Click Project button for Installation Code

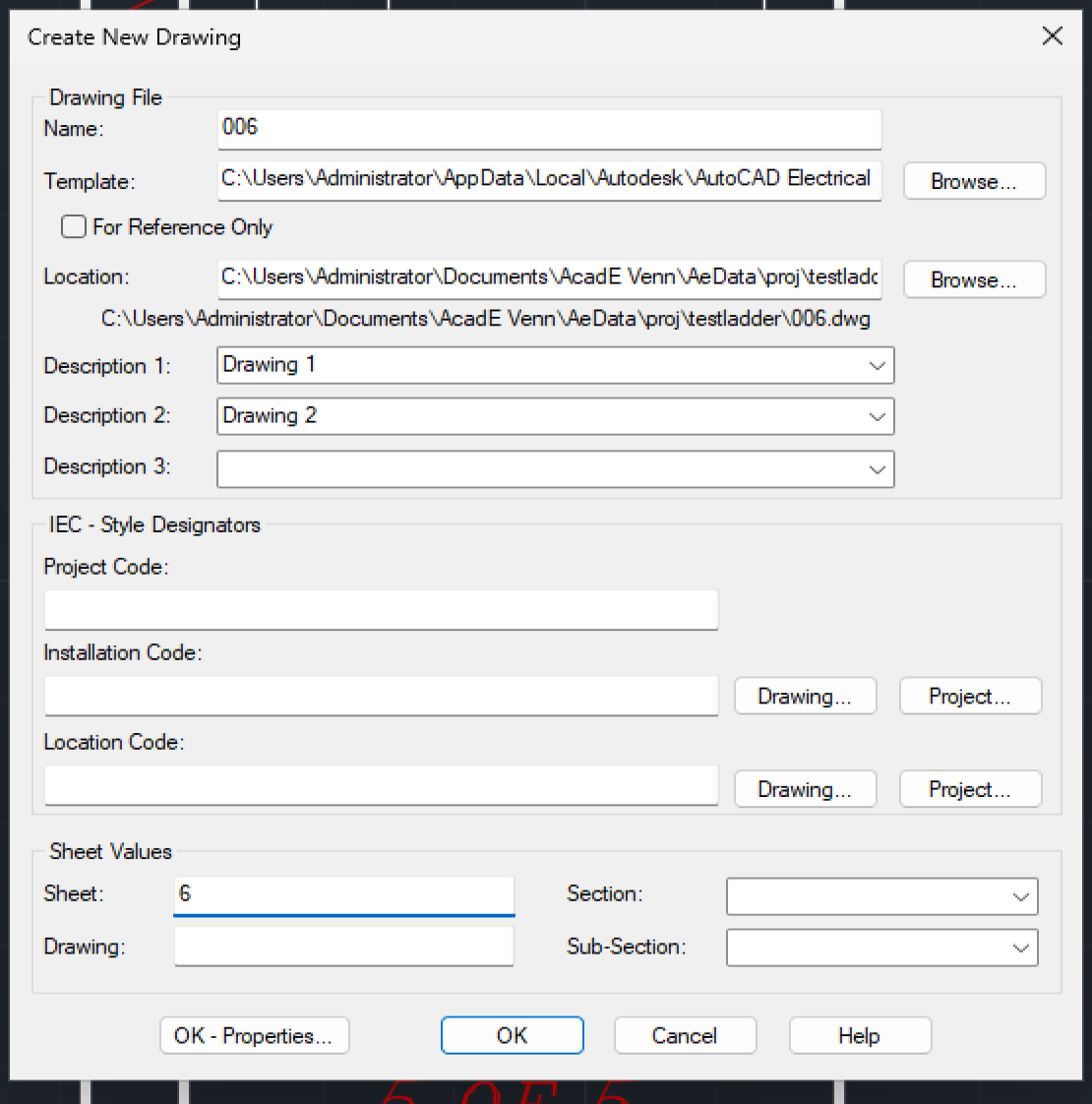click(969, 697)
